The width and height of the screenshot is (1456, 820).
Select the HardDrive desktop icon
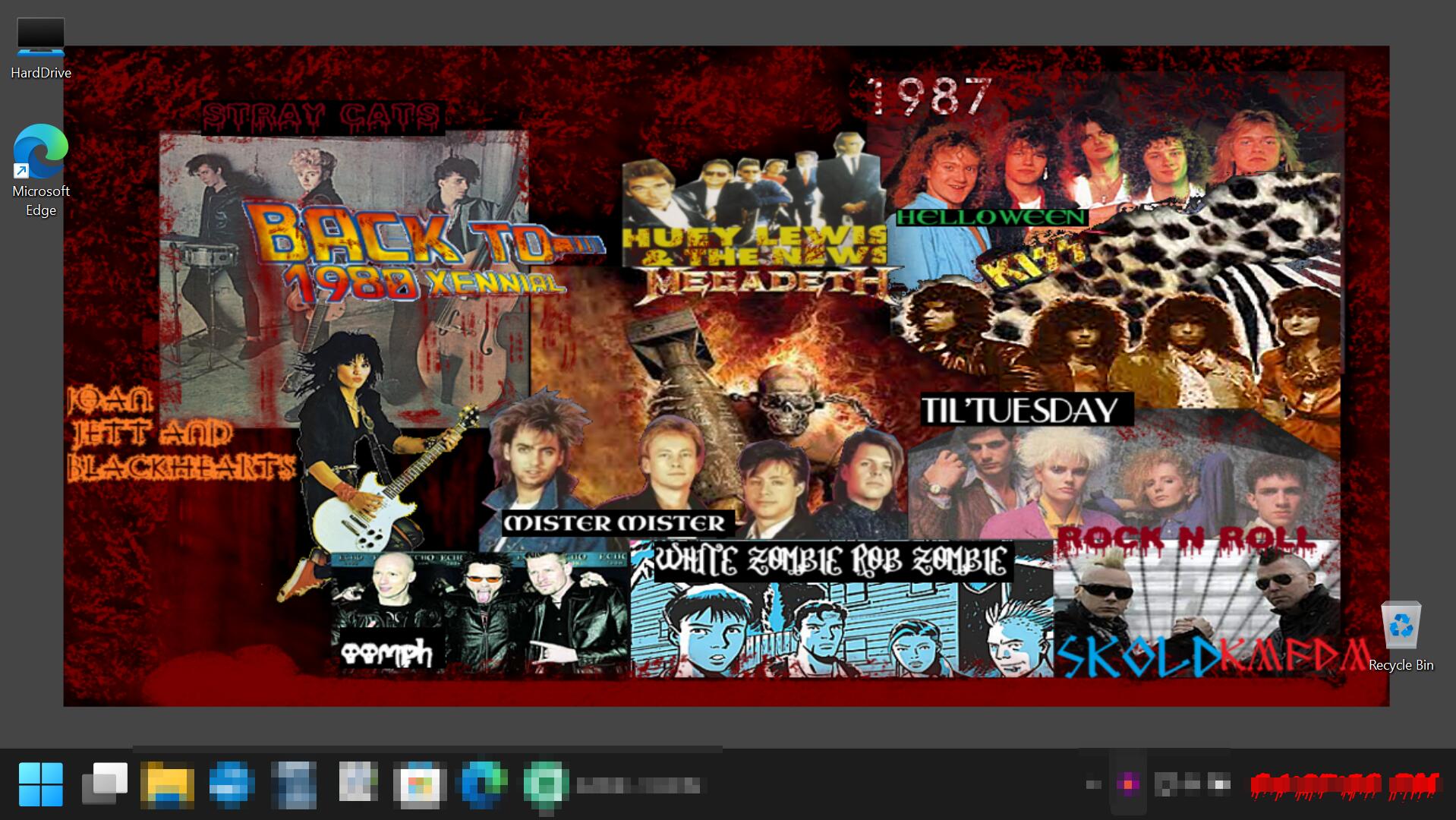(41, 49)
